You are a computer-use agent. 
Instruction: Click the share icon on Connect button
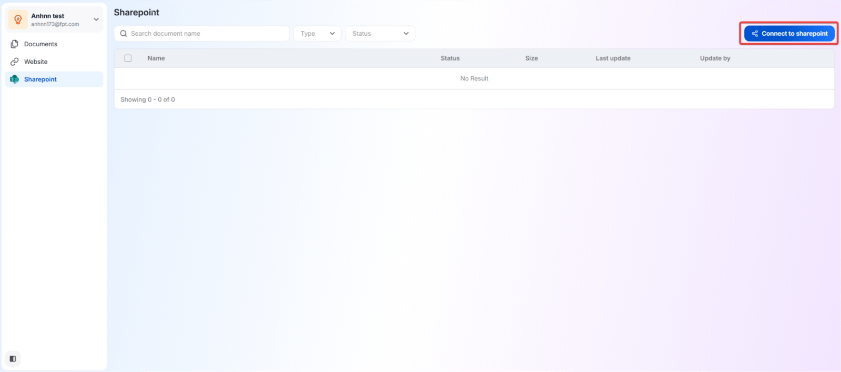tap(755, 33)
